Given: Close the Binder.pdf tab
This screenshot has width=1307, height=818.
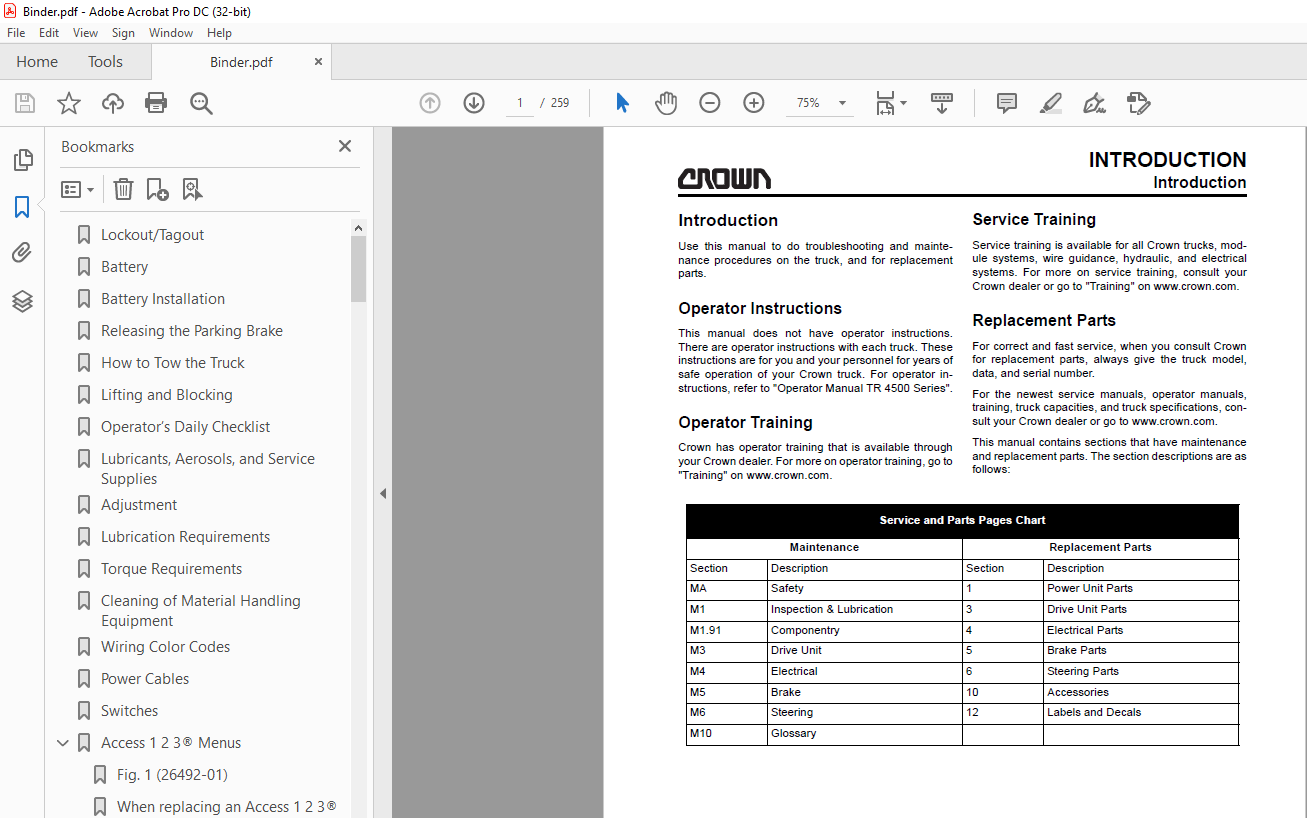Looking at the screenshot, I should 318,61.
